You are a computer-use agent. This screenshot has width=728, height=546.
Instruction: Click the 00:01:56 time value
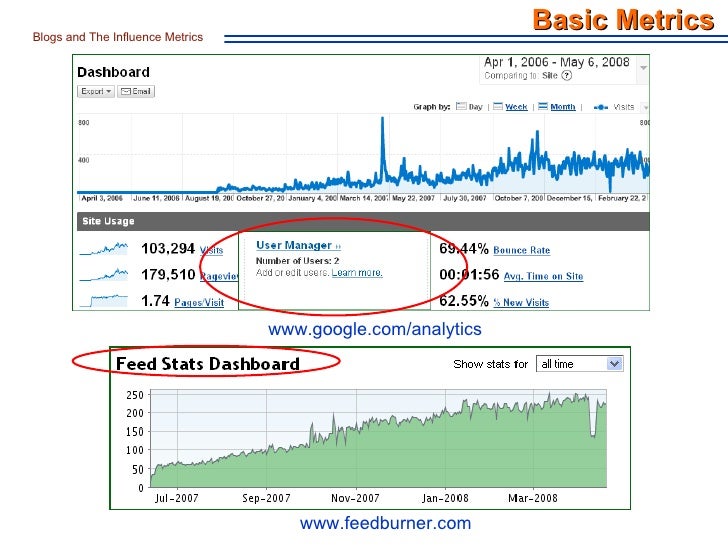click(x=469, y=275)
